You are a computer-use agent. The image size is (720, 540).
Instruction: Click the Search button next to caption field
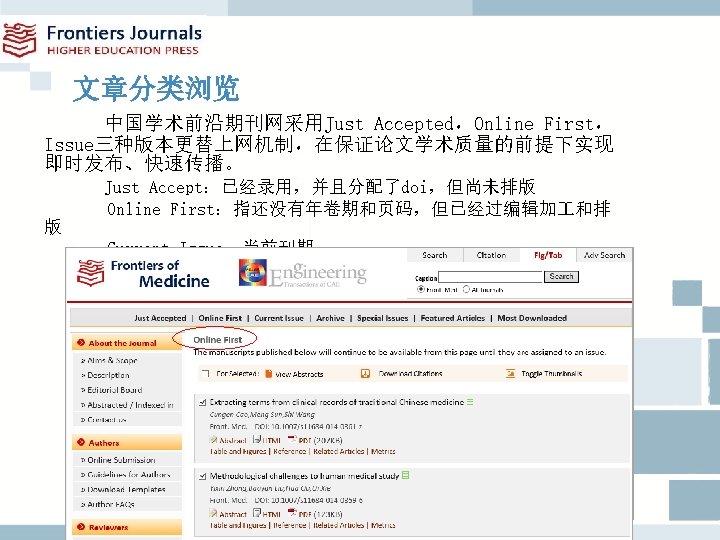(x=561, y=276)
